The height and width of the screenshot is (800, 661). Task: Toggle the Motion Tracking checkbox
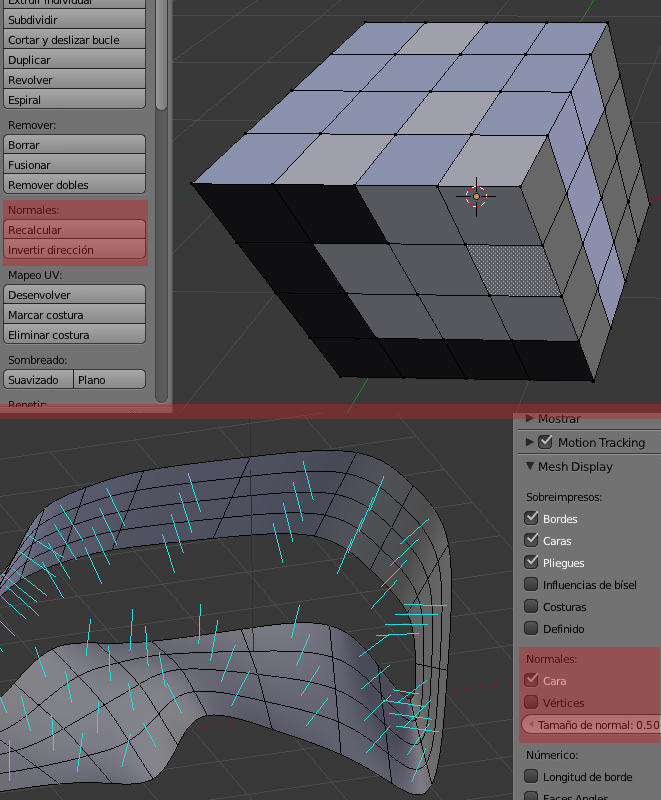(x=545, y=442)
